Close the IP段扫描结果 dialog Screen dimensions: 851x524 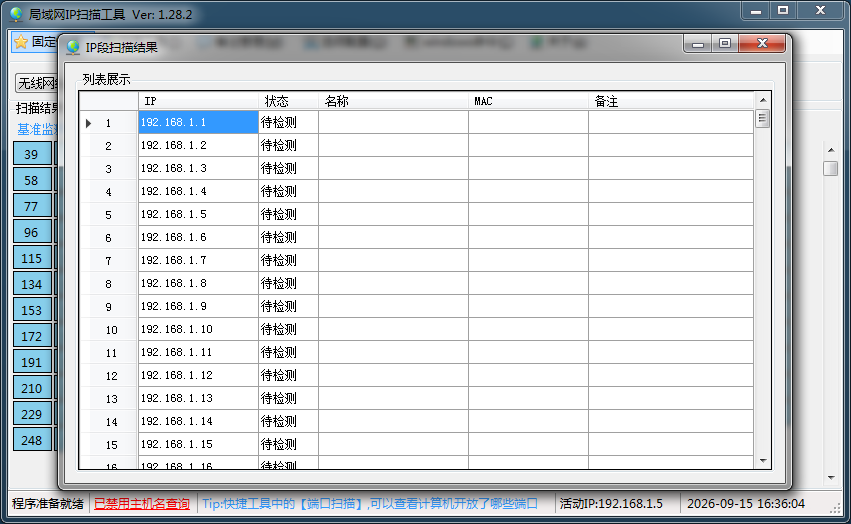762,43
